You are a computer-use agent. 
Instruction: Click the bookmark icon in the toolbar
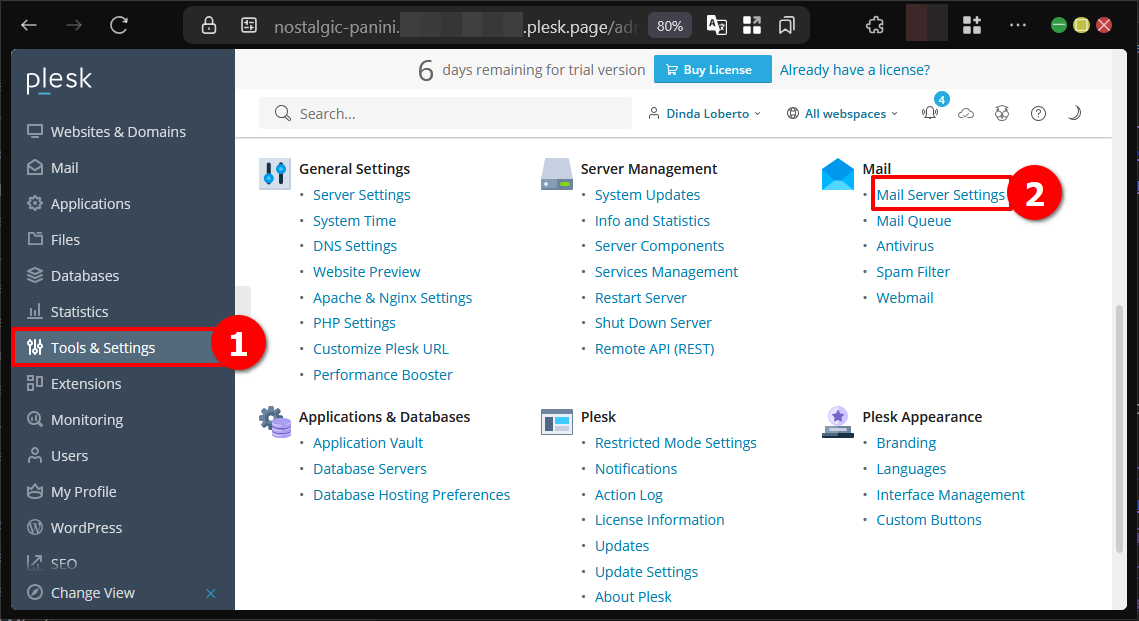[787, 25]
